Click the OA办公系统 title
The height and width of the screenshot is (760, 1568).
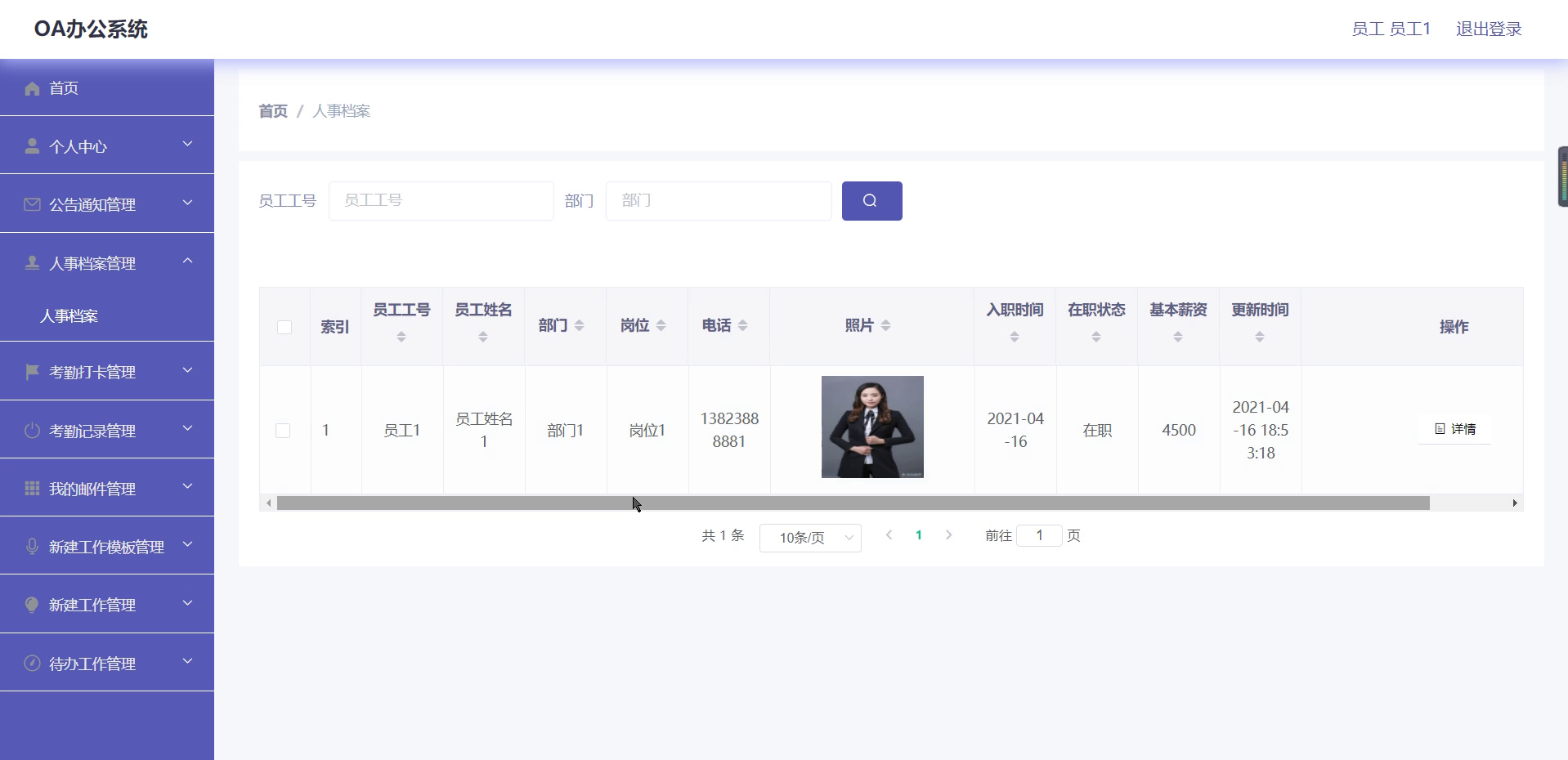[x=91, y=29]
